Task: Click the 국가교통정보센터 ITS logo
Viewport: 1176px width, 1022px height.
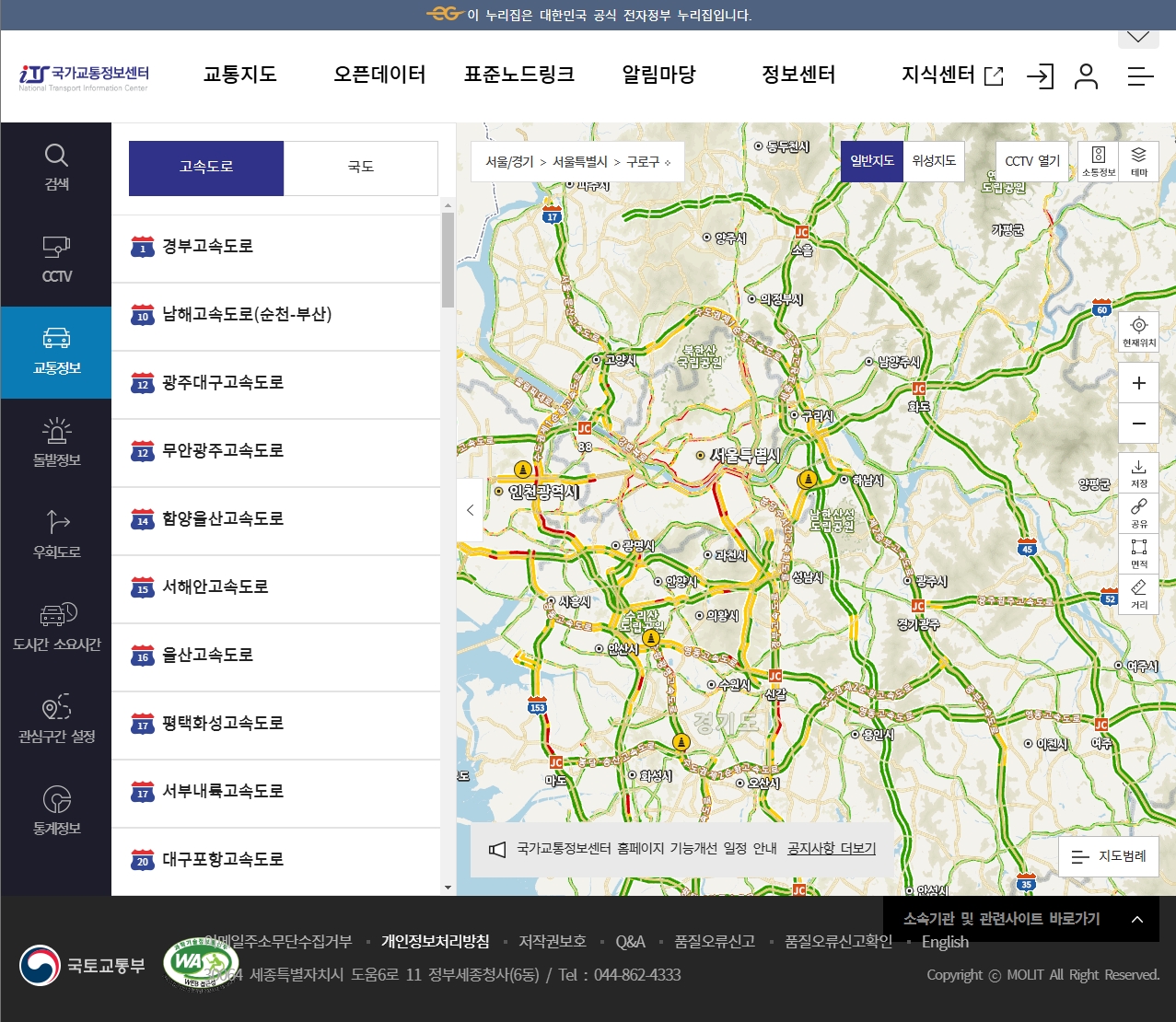Action: (84, 77)
